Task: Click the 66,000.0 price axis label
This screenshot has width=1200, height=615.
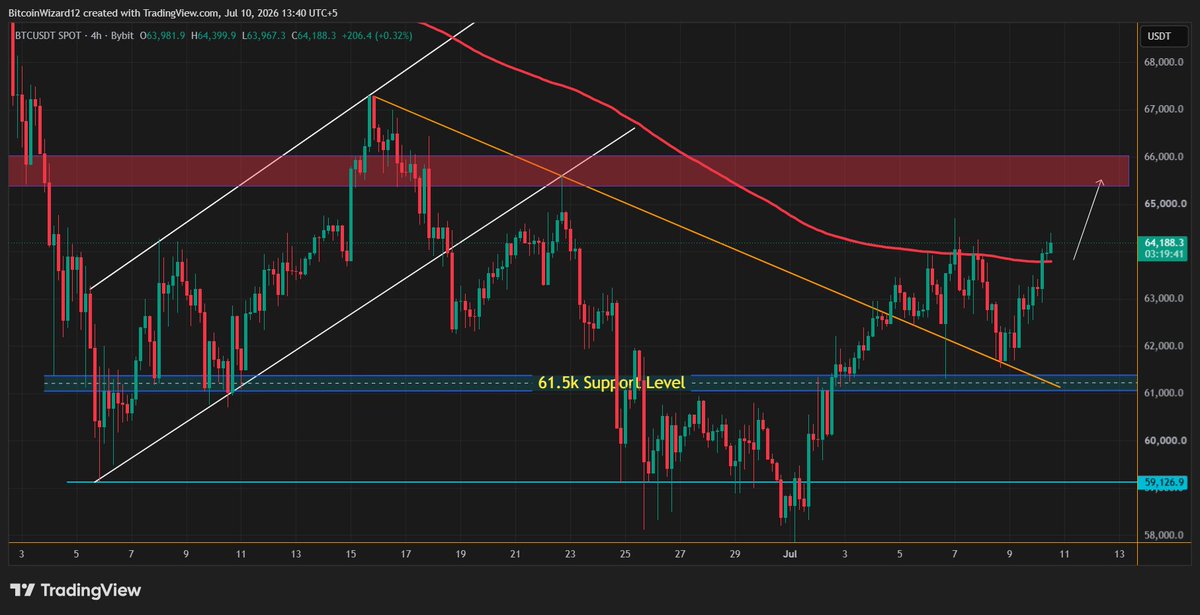Action: 1164,157
